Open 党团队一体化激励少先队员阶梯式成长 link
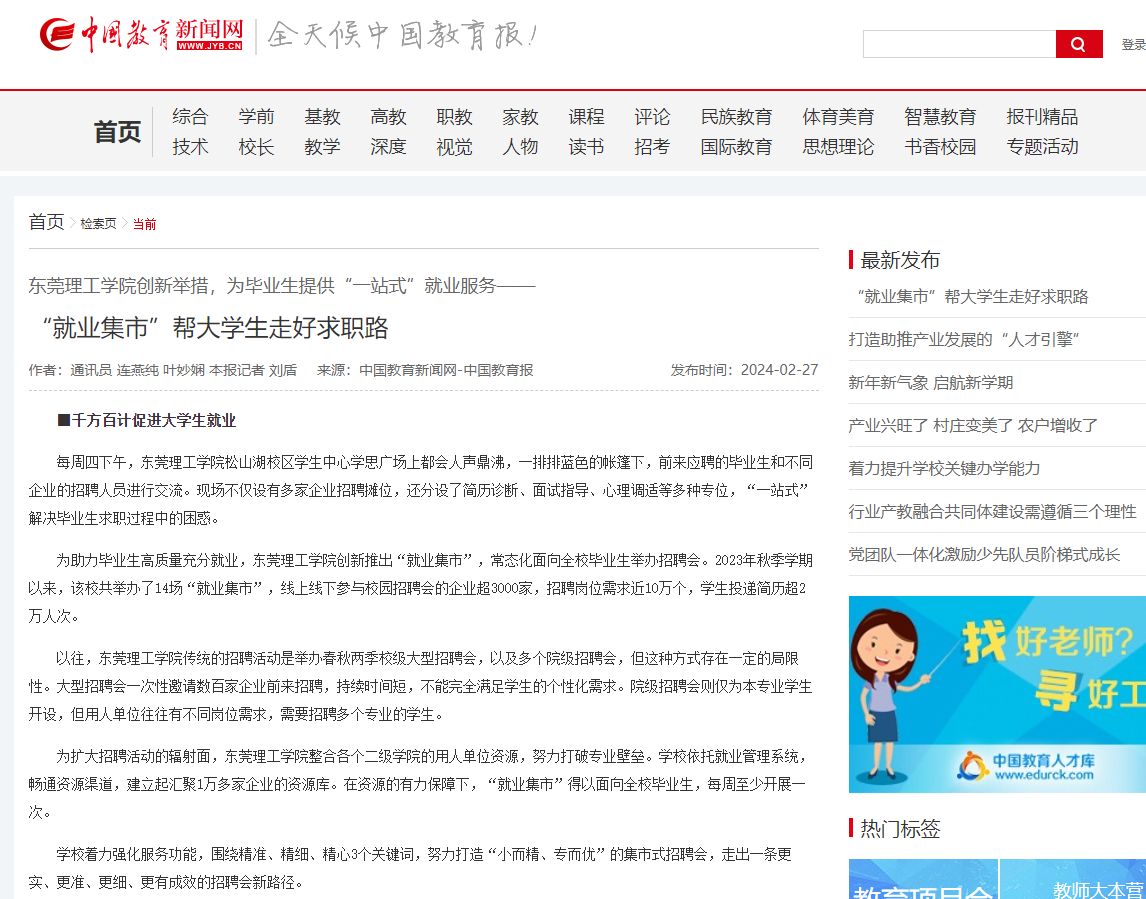Viewport: 1146px width, 899px height. (984, 554)
